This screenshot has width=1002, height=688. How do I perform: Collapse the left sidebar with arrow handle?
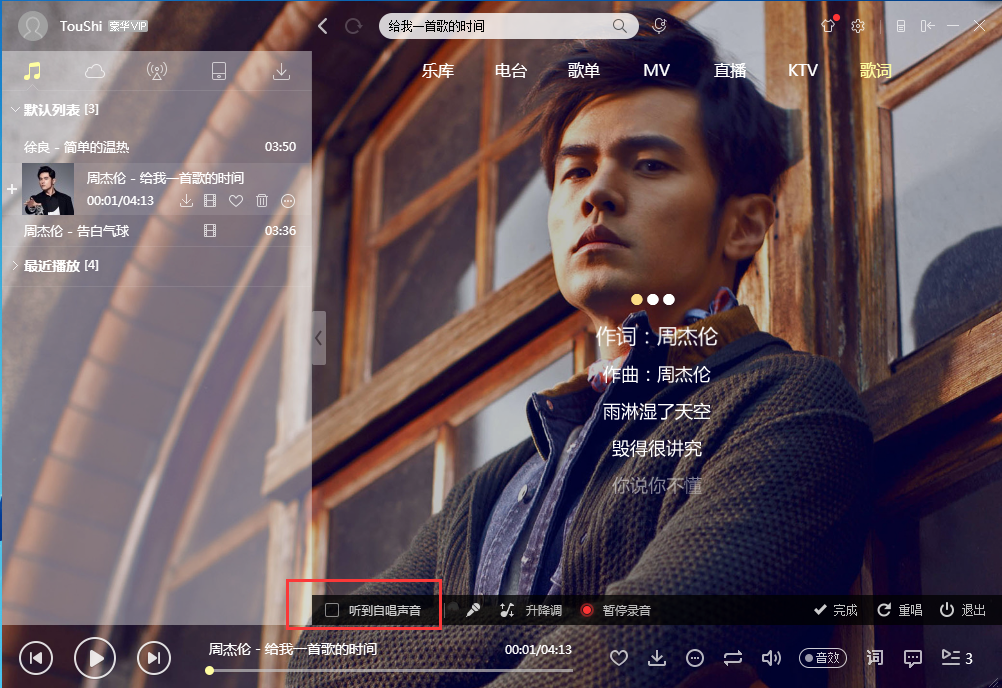[x=319, y=338]
